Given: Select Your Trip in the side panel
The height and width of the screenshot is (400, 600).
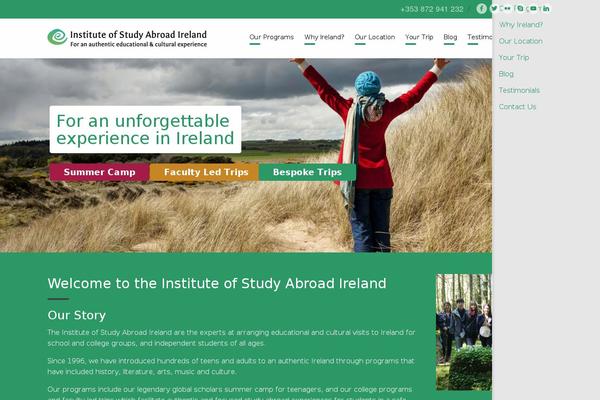Looking at the screenshot, I should 514,58.
